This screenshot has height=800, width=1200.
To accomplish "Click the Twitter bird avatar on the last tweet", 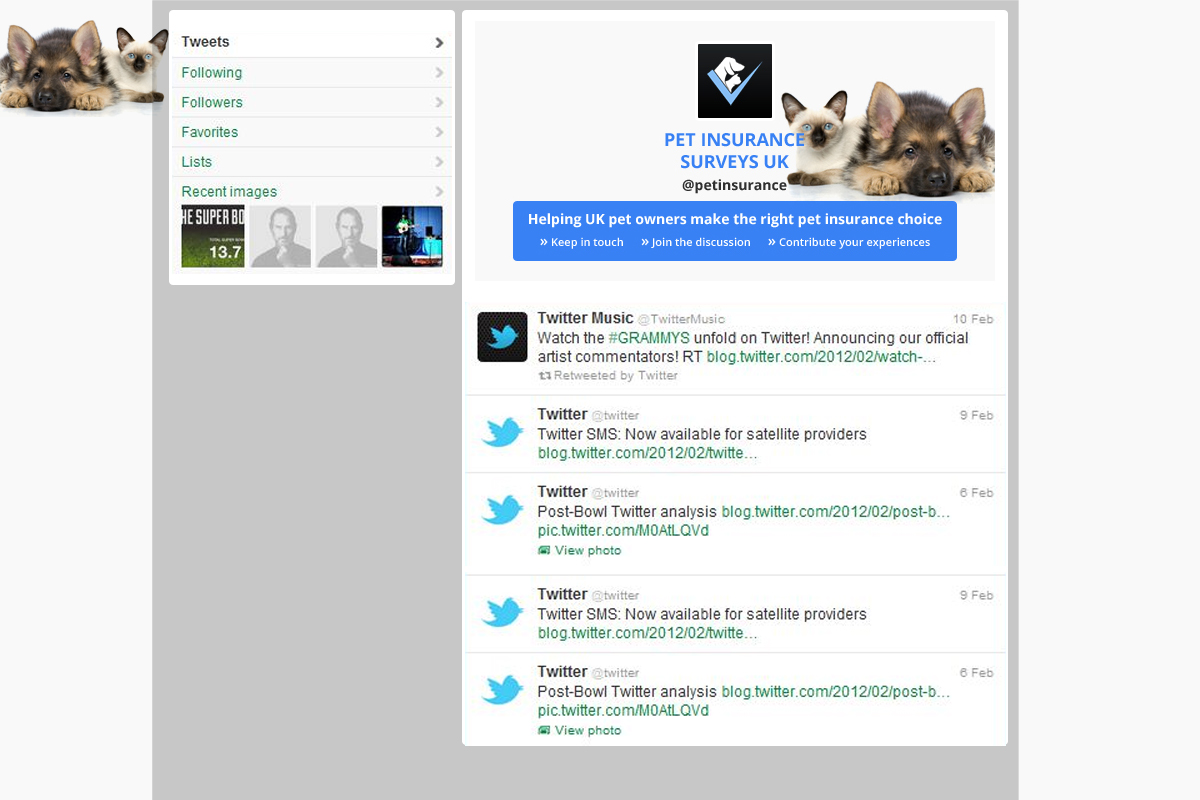I will coord(502,690).
